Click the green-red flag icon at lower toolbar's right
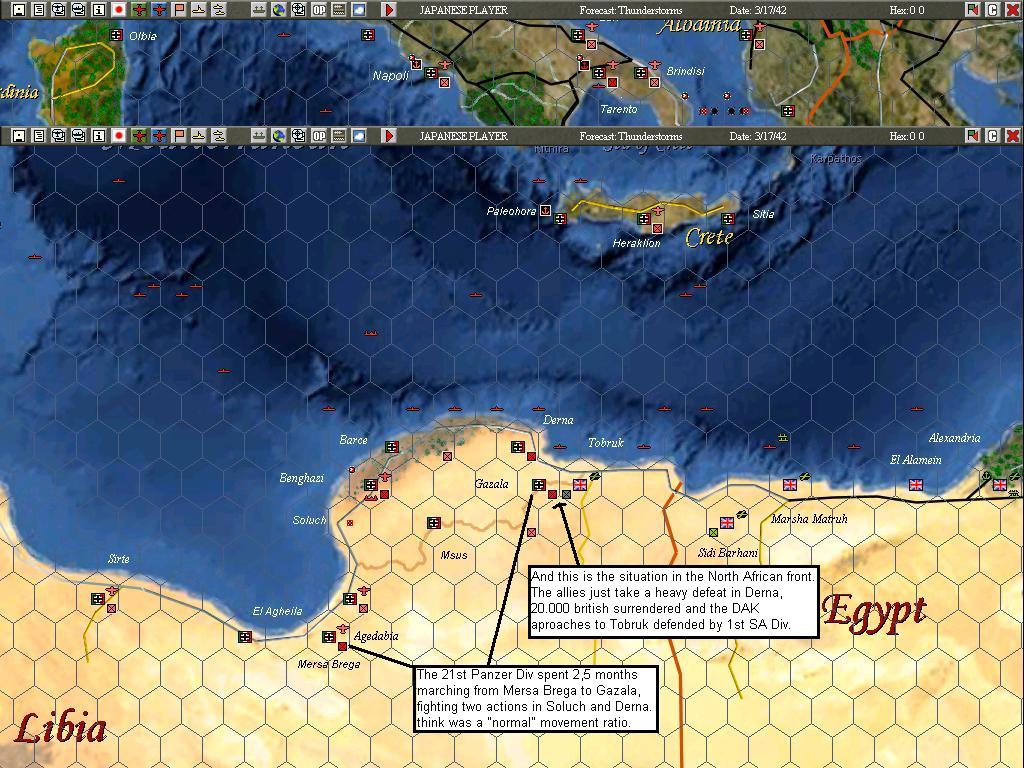 (x=972, y=136)
